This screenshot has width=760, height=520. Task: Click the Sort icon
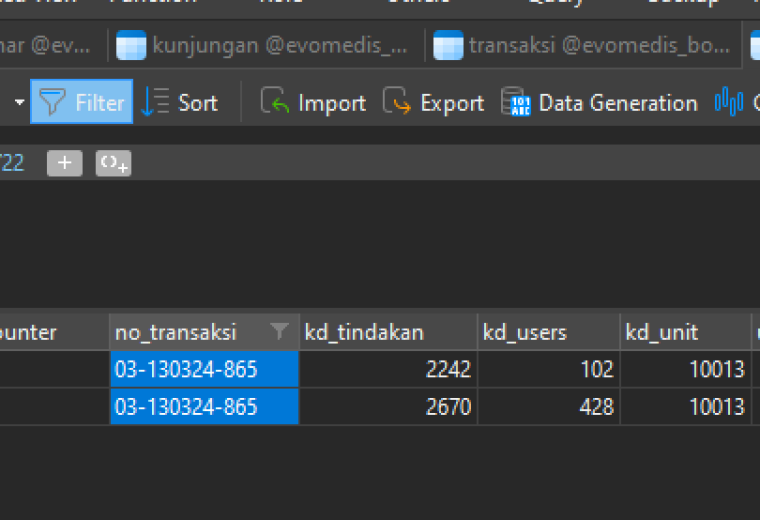[x=155, y=102]
